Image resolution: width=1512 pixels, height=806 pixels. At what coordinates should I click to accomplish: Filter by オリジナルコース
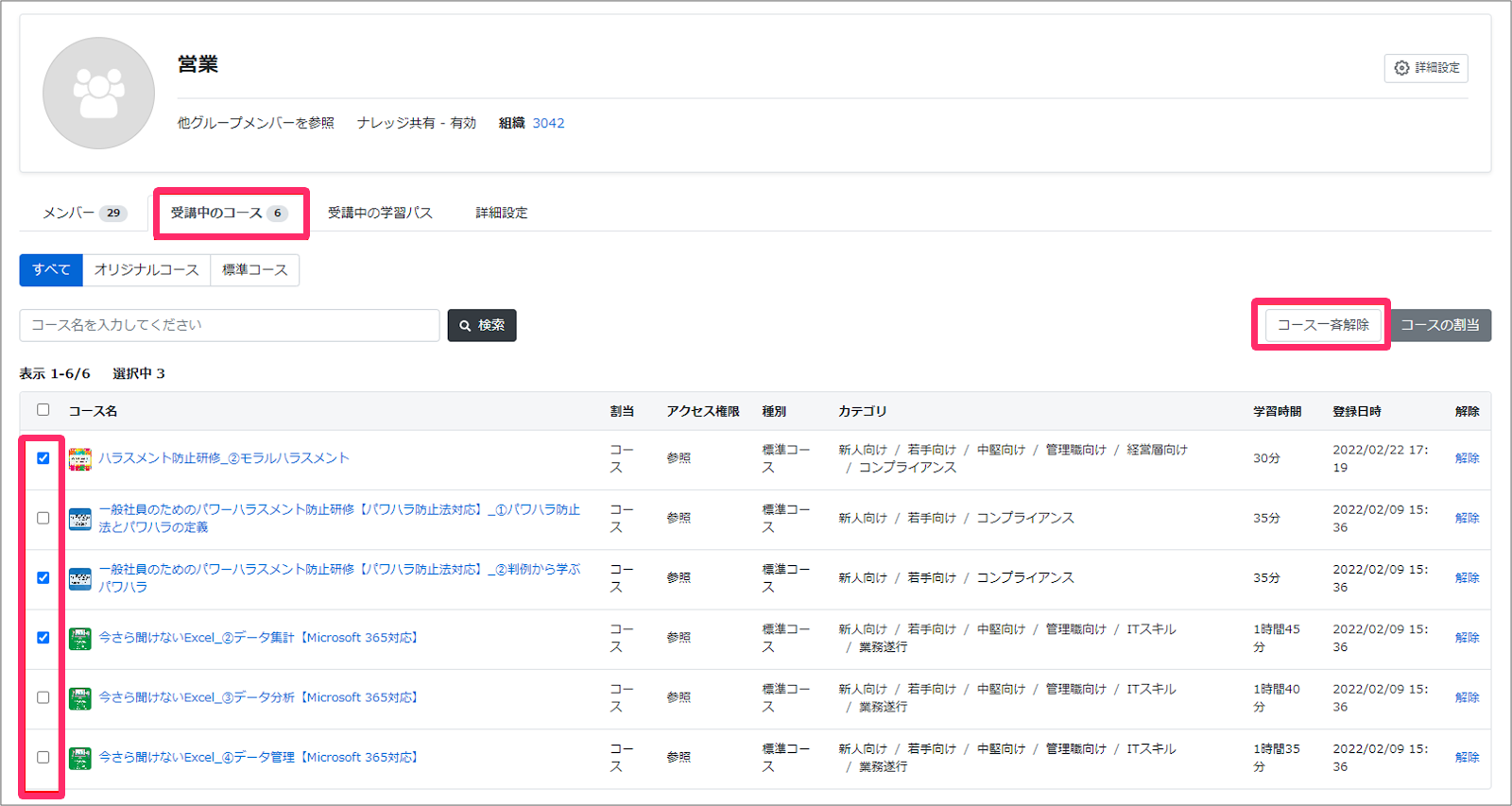click(146, 270)
